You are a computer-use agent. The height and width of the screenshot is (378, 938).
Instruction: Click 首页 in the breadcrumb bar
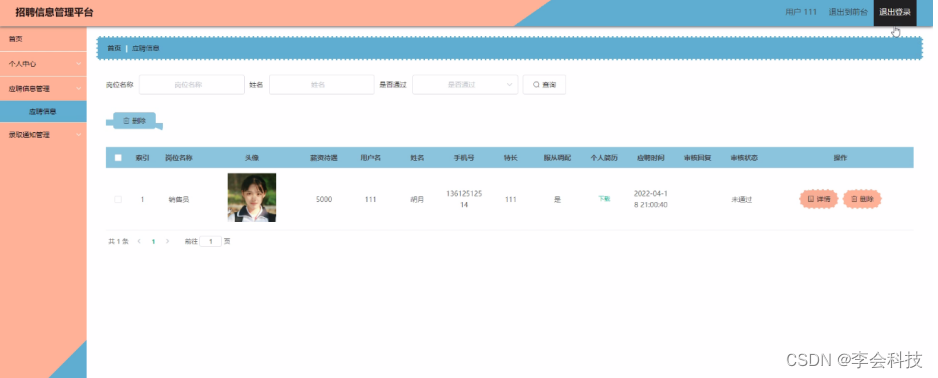pos(114,48)
